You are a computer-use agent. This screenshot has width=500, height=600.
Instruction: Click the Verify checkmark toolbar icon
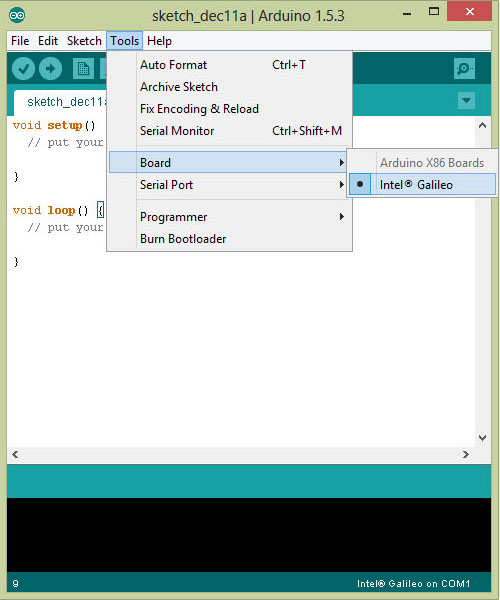(23, 69)
